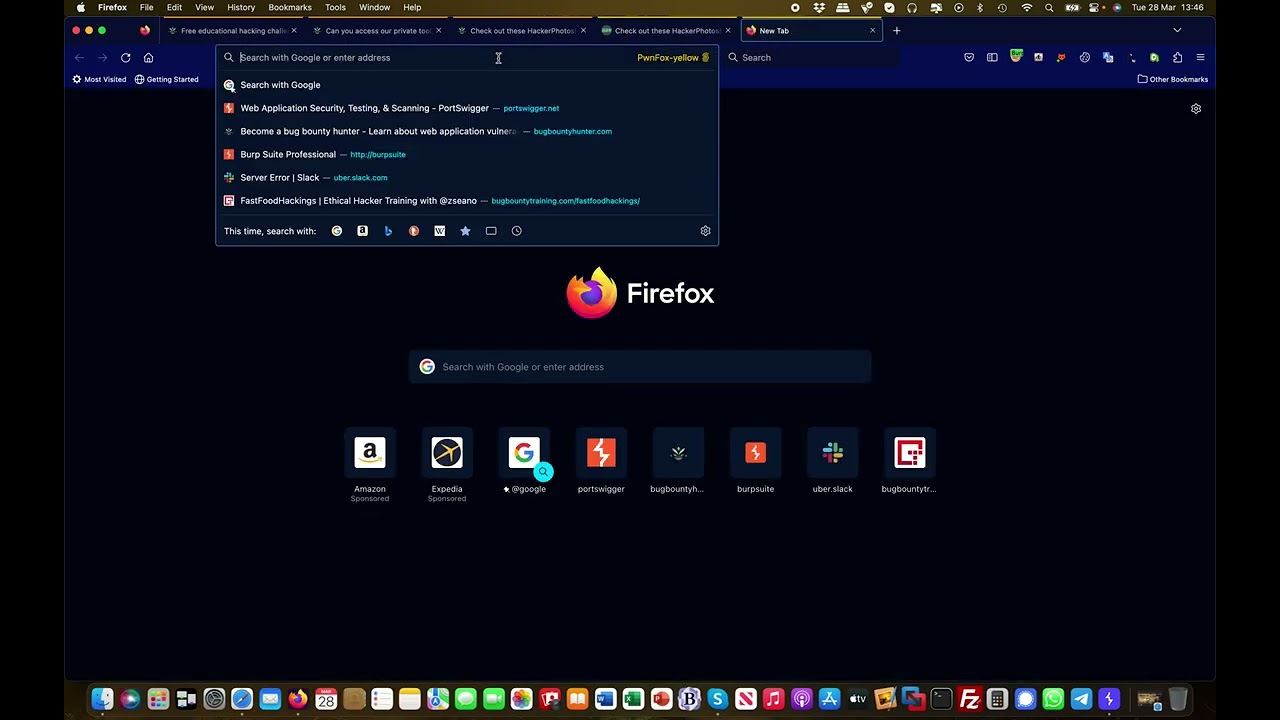Click the back navigation arrow
Screen dimensions: 1280x720
point(79,57)
